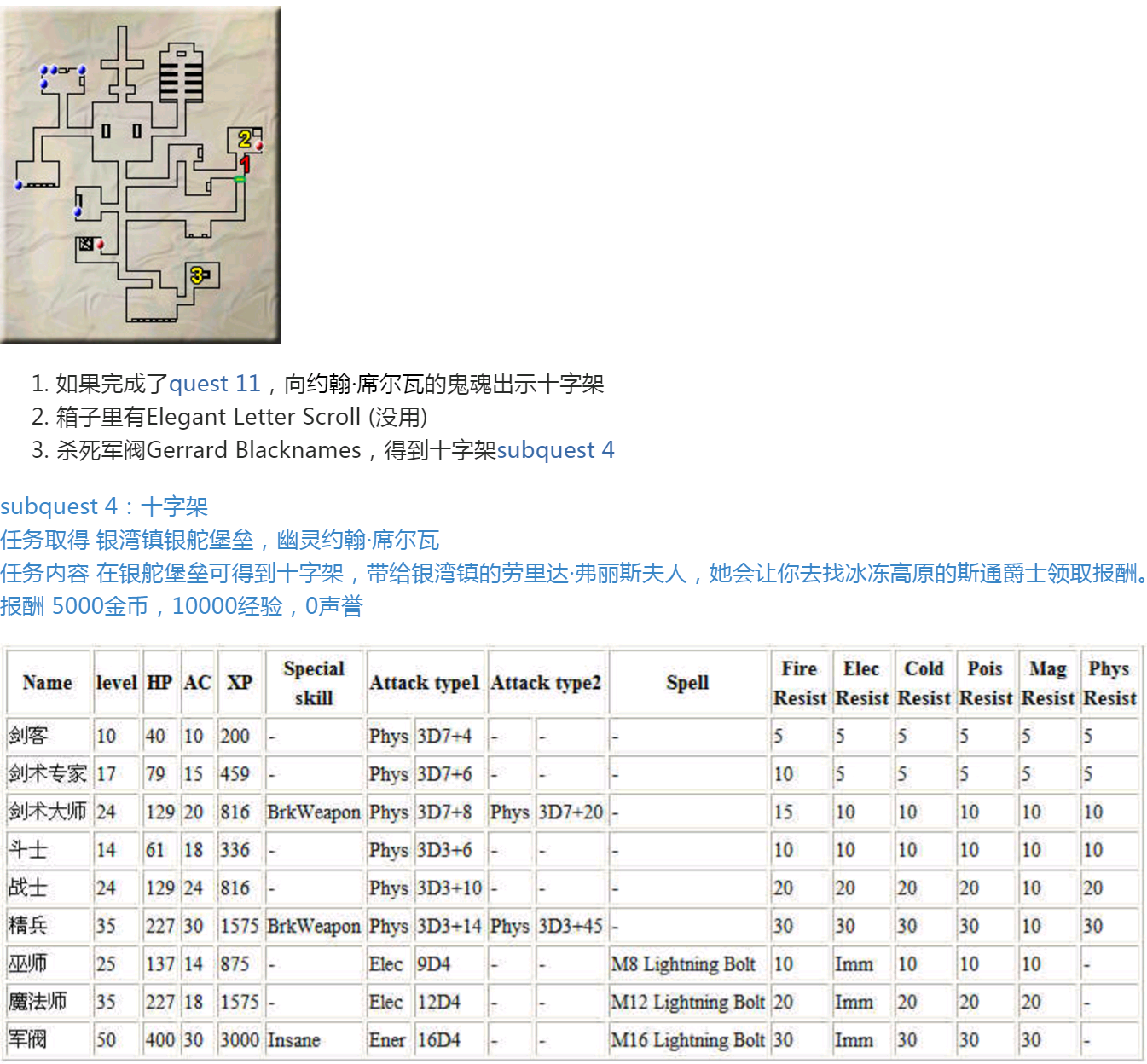This screenshot has width=1147, height=1064.
Task: Click the HP value '61'
Action: tap(159, 850)
